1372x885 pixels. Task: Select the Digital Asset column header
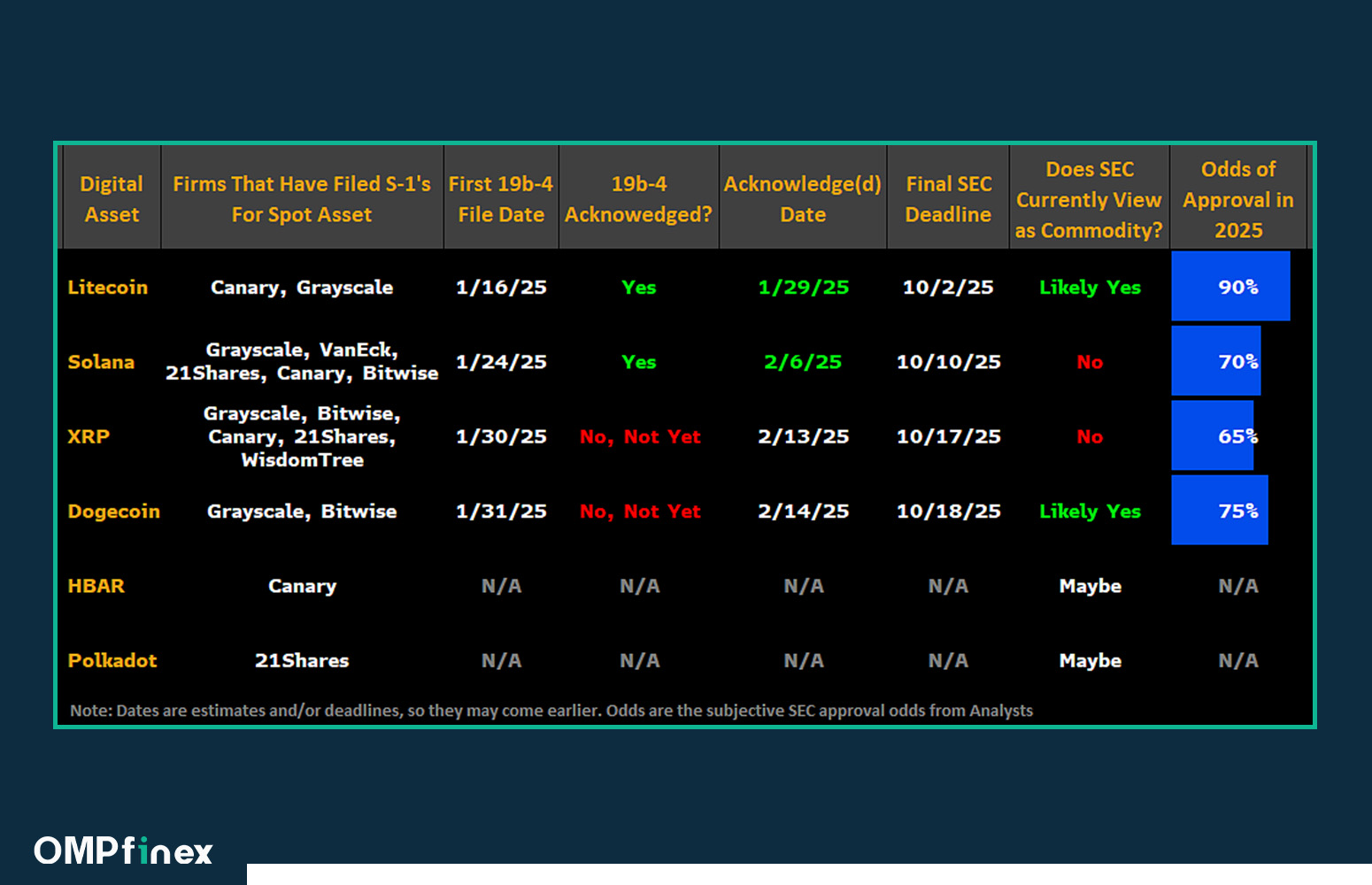(x=112, y=199)
